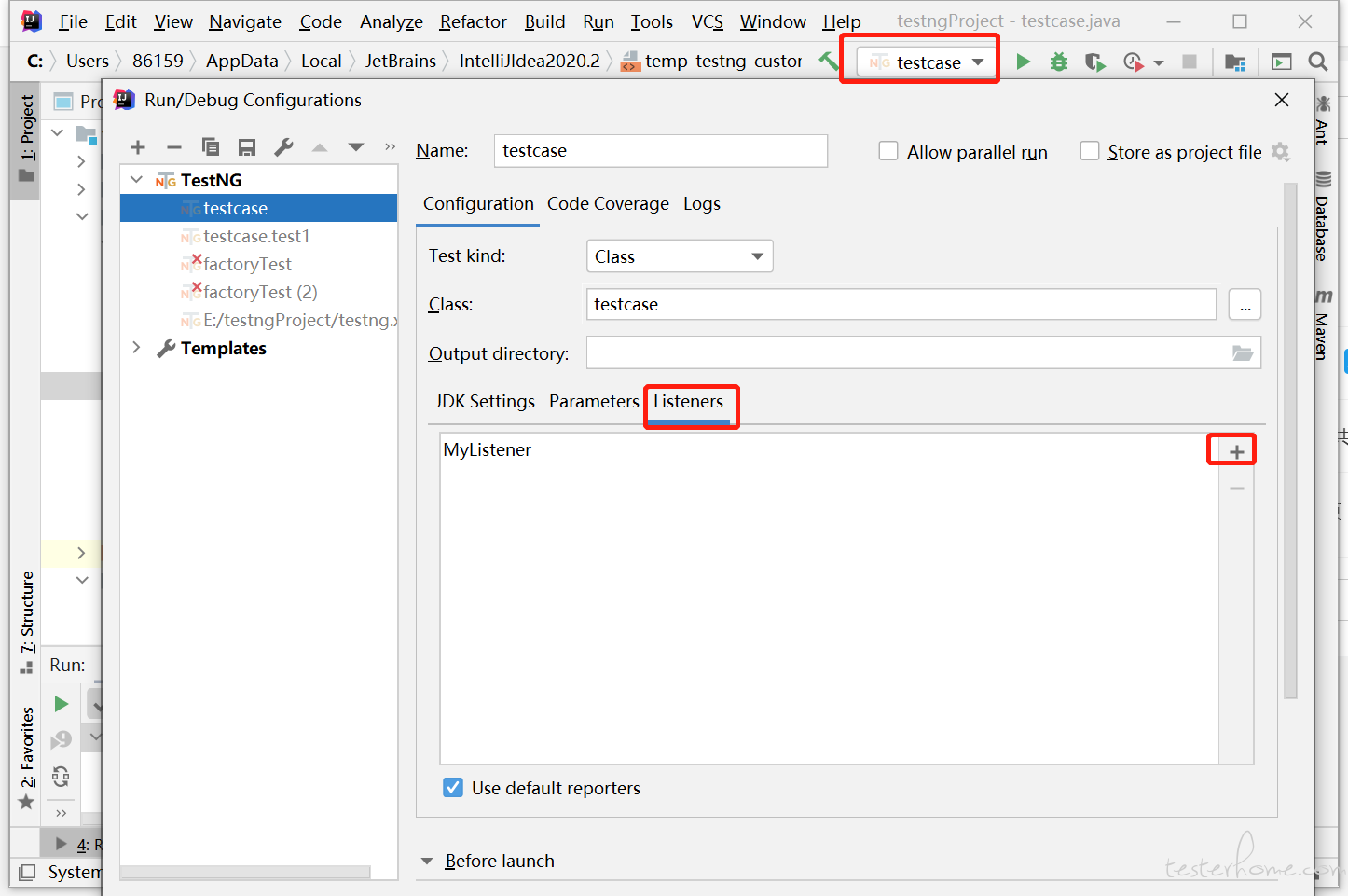
Task: Remove listener with minus button
Action: pos(1237,489)
